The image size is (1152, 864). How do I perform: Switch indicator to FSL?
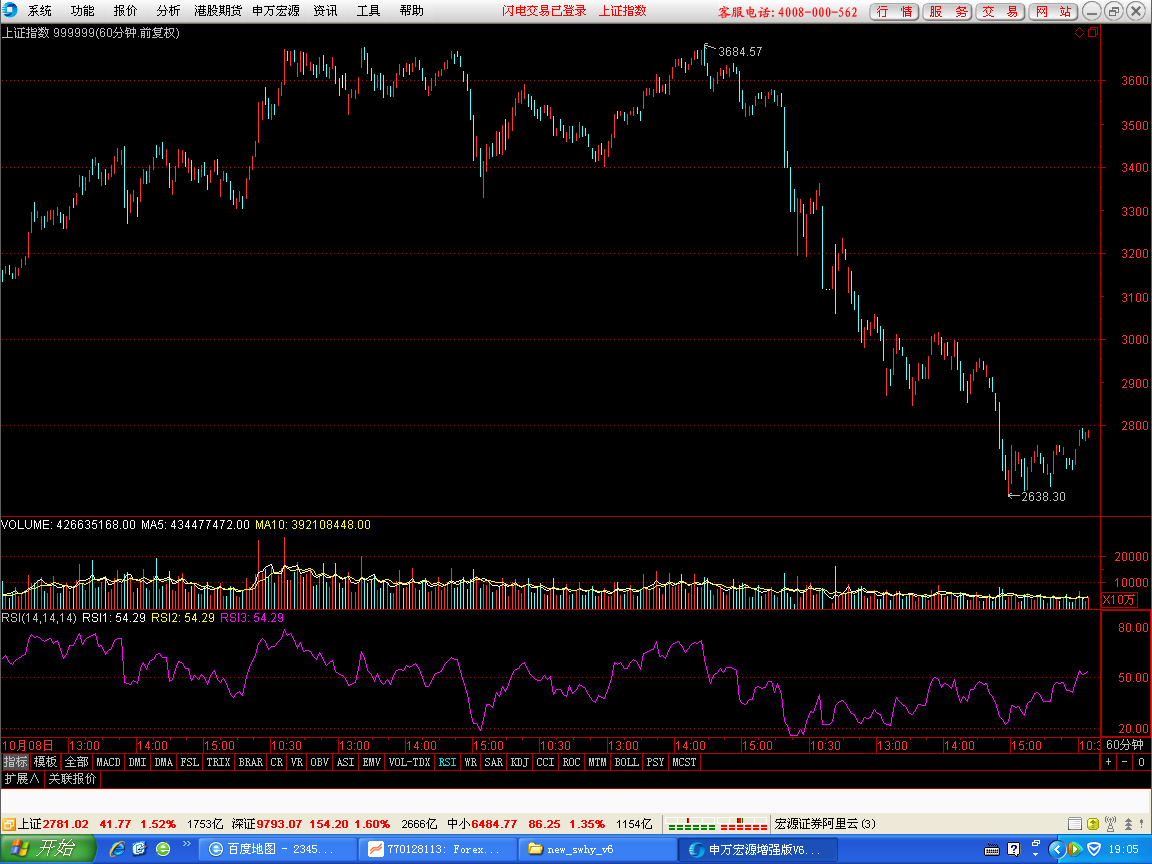190,762
